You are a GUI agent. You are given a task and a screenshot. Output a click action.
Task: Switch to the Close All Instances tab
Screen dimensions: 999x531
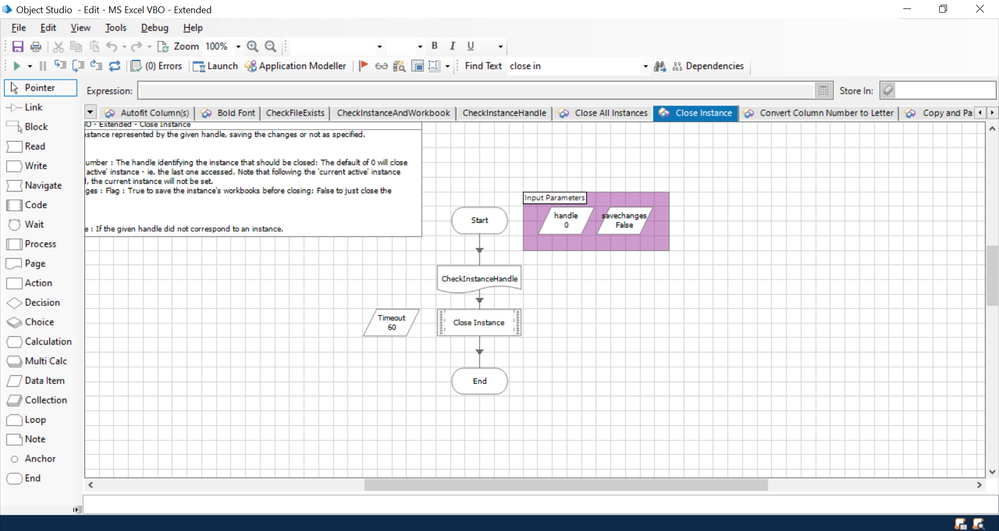click(603, 113)
